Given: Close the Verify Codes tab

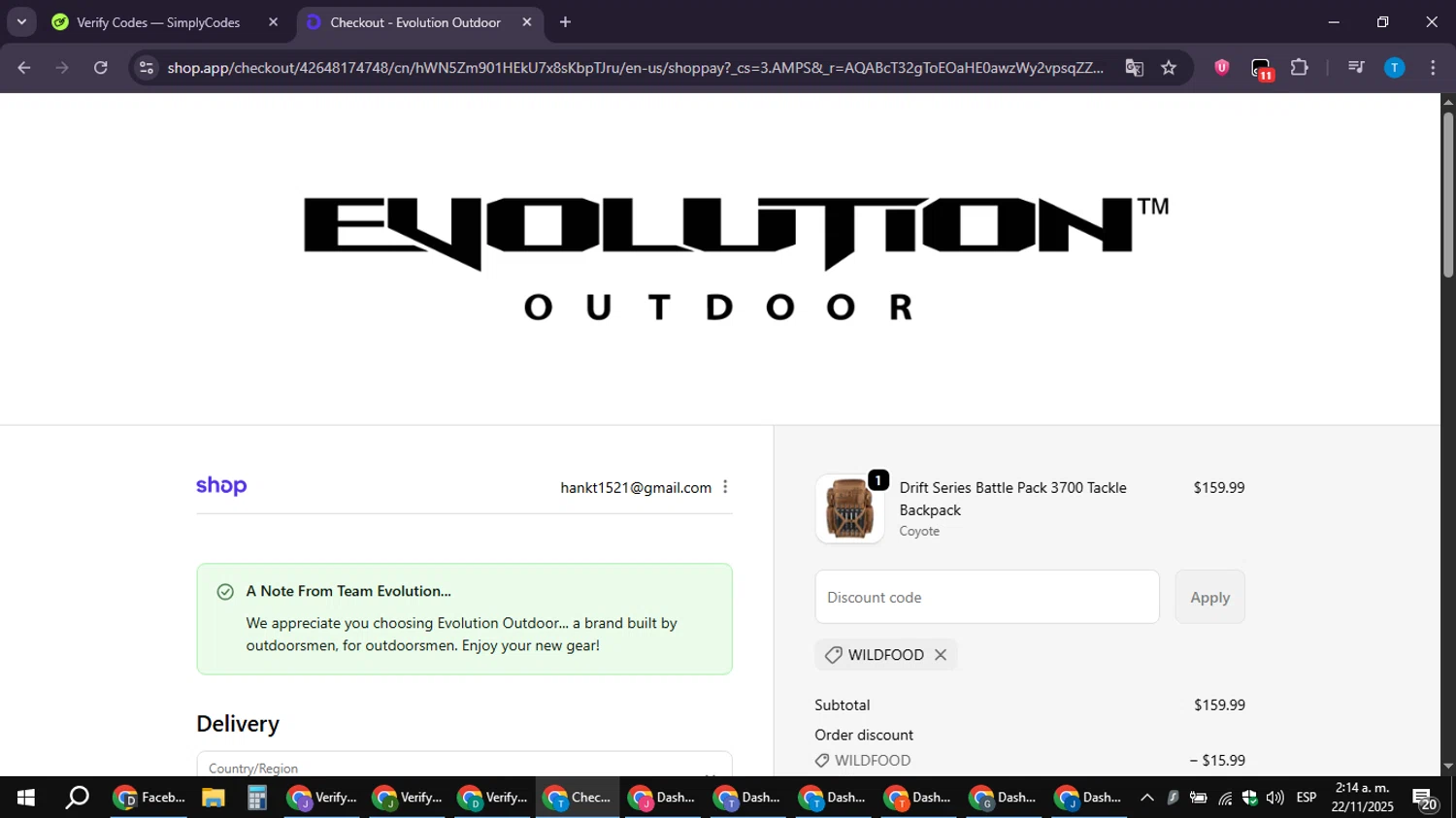Looking at the screenshot, I should (273, 22).
